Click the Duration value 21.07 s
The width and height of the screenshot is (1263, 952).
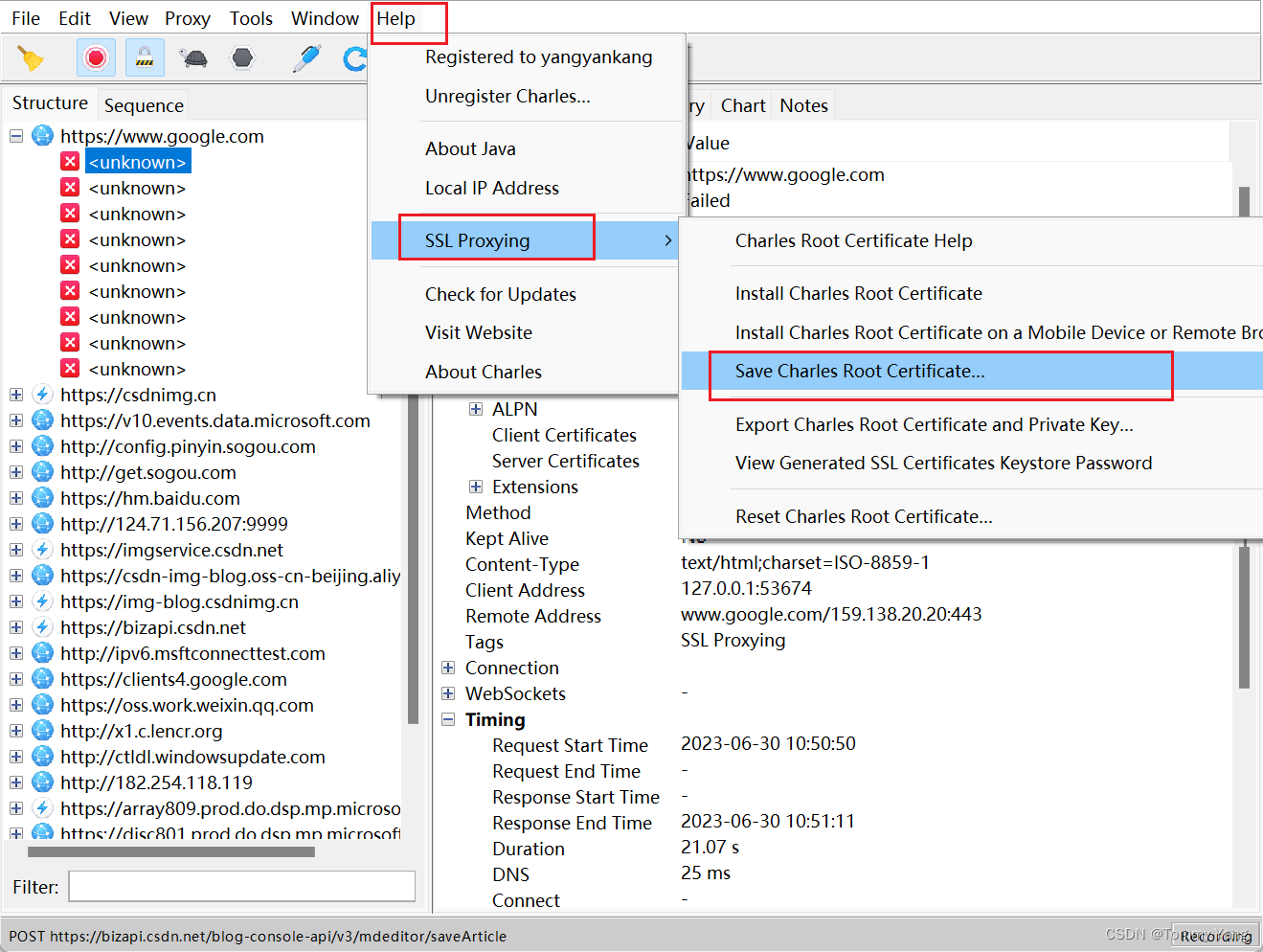[710, 847]
